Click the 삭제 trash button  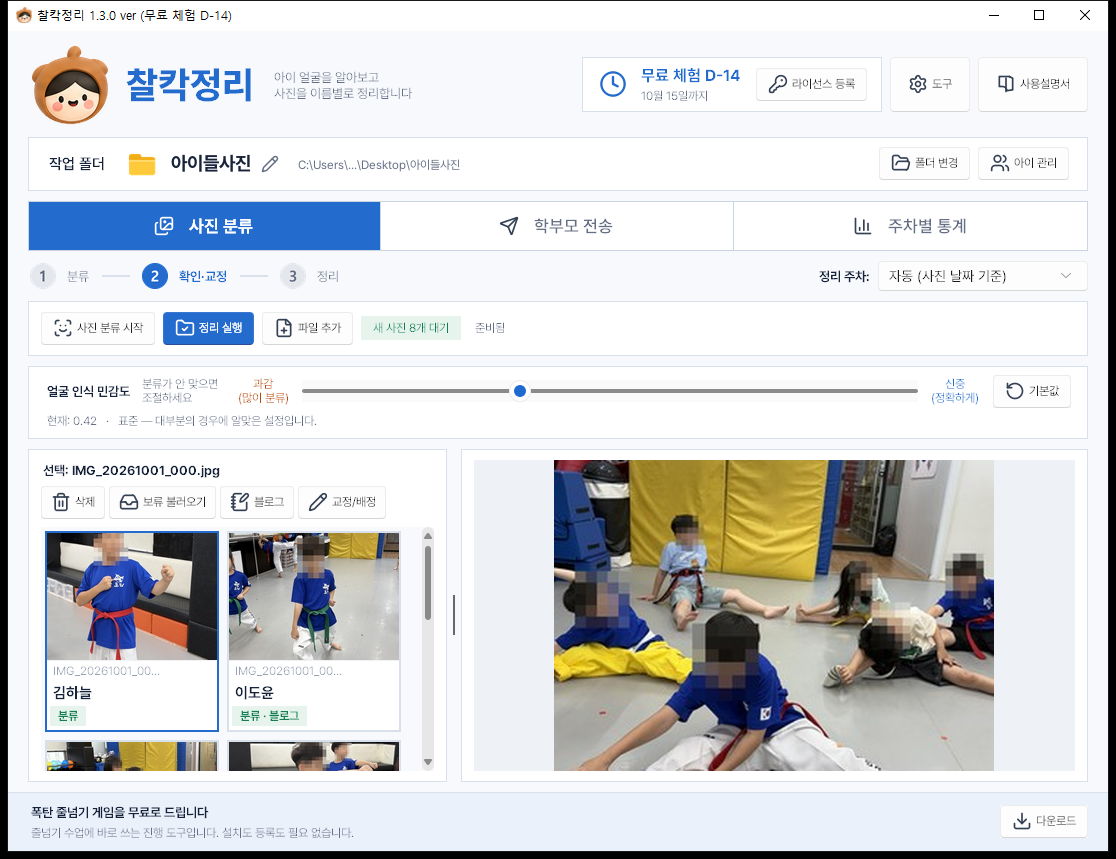pos(73,502)
